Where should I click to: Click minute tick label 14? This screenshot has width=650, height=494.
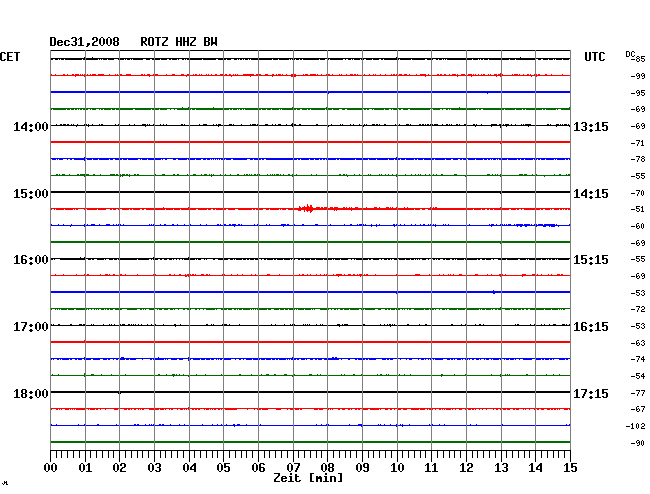pos(535,467)
